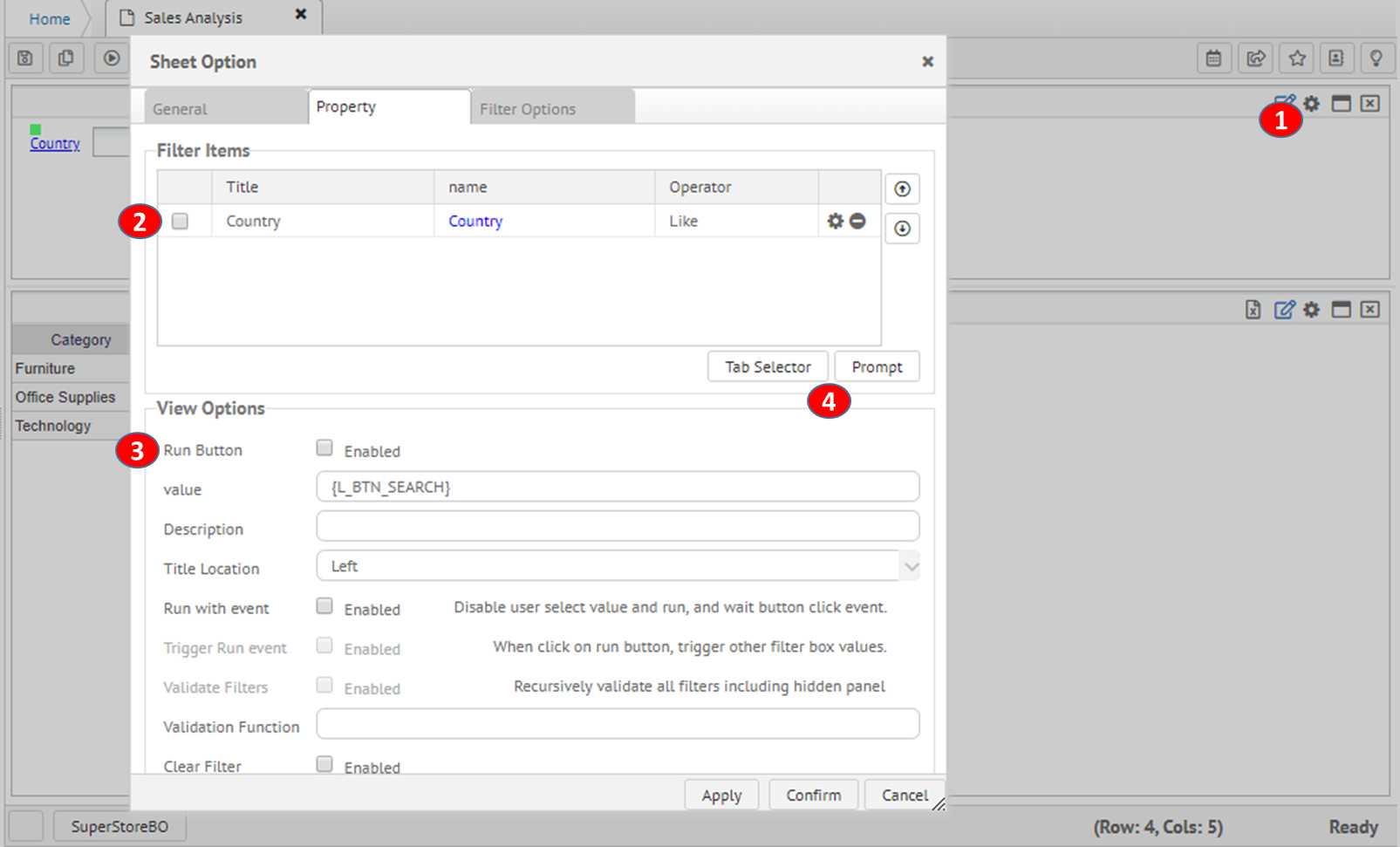Click the star favorite icon in toolbar

(x=1297, y=58)
